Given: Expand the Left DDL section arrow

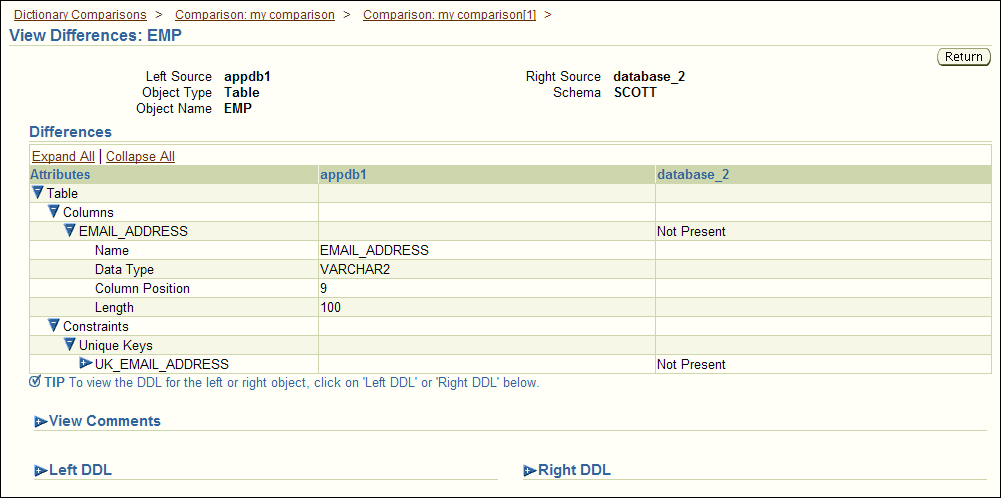Looking at the screenshot, I should point(41,471).
